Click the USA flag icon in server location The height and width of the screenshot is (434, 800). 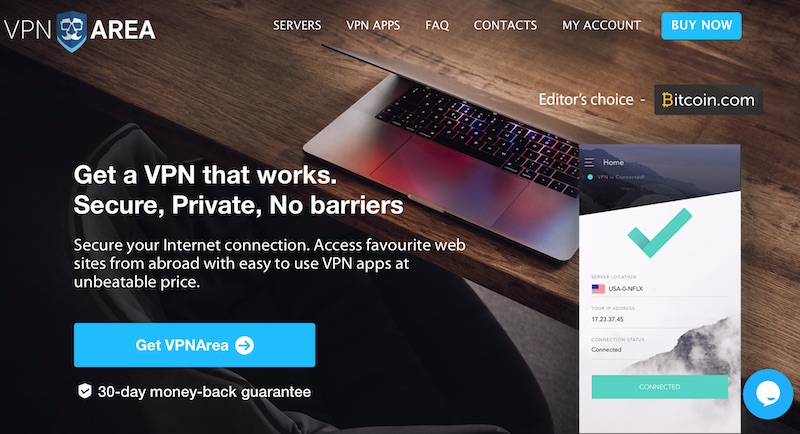598,289
